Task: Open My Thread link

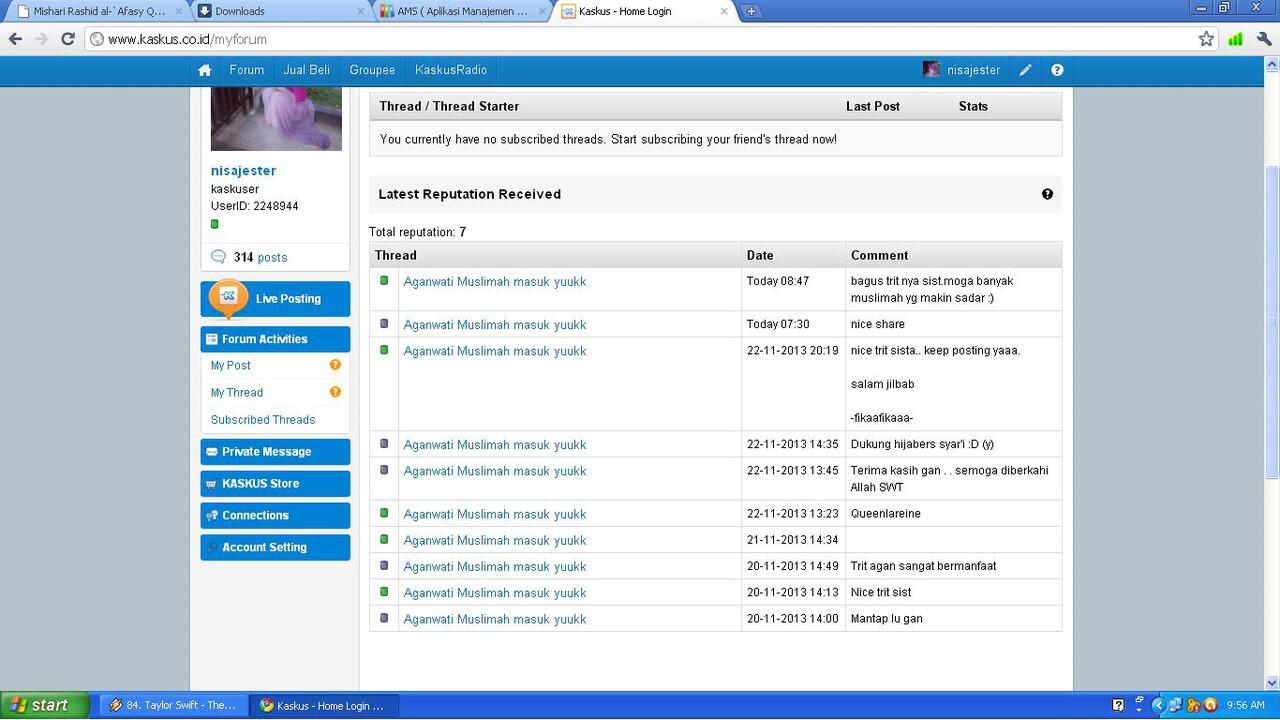Action: point(237,392)
